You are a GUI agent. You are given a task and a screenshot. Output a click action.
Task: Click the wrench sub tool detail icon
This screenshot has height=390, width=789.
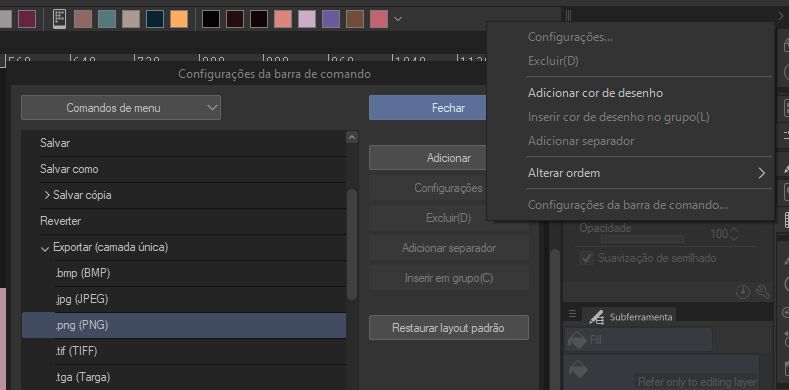pyautogui.click(x=762, y=291)
